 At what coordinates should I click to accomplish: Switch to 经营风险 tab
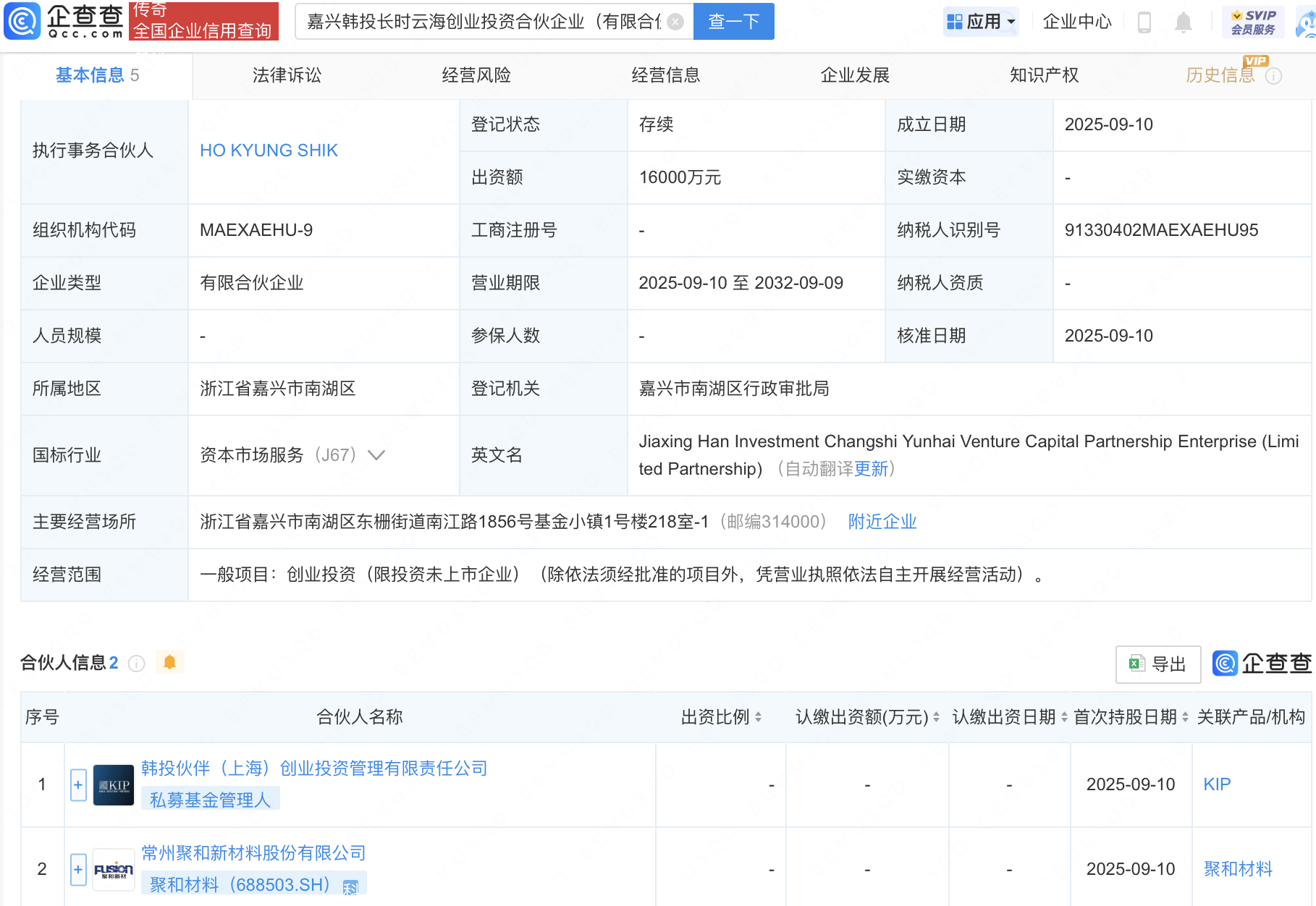[x=476, y=75]
